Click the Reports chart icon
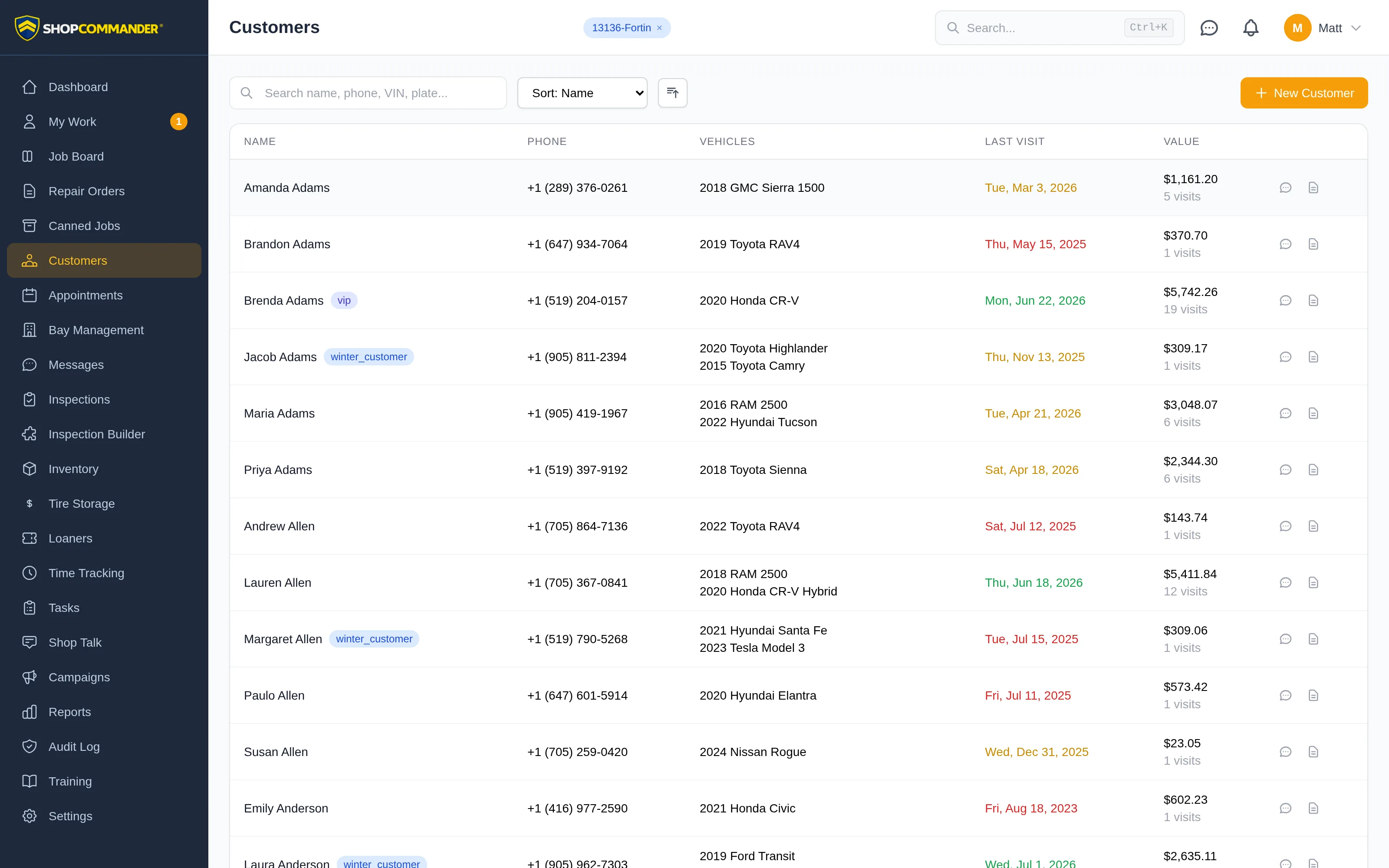The height and width of the screenshot is (868, 1389). pyautogui.click(x=29, y=712)
